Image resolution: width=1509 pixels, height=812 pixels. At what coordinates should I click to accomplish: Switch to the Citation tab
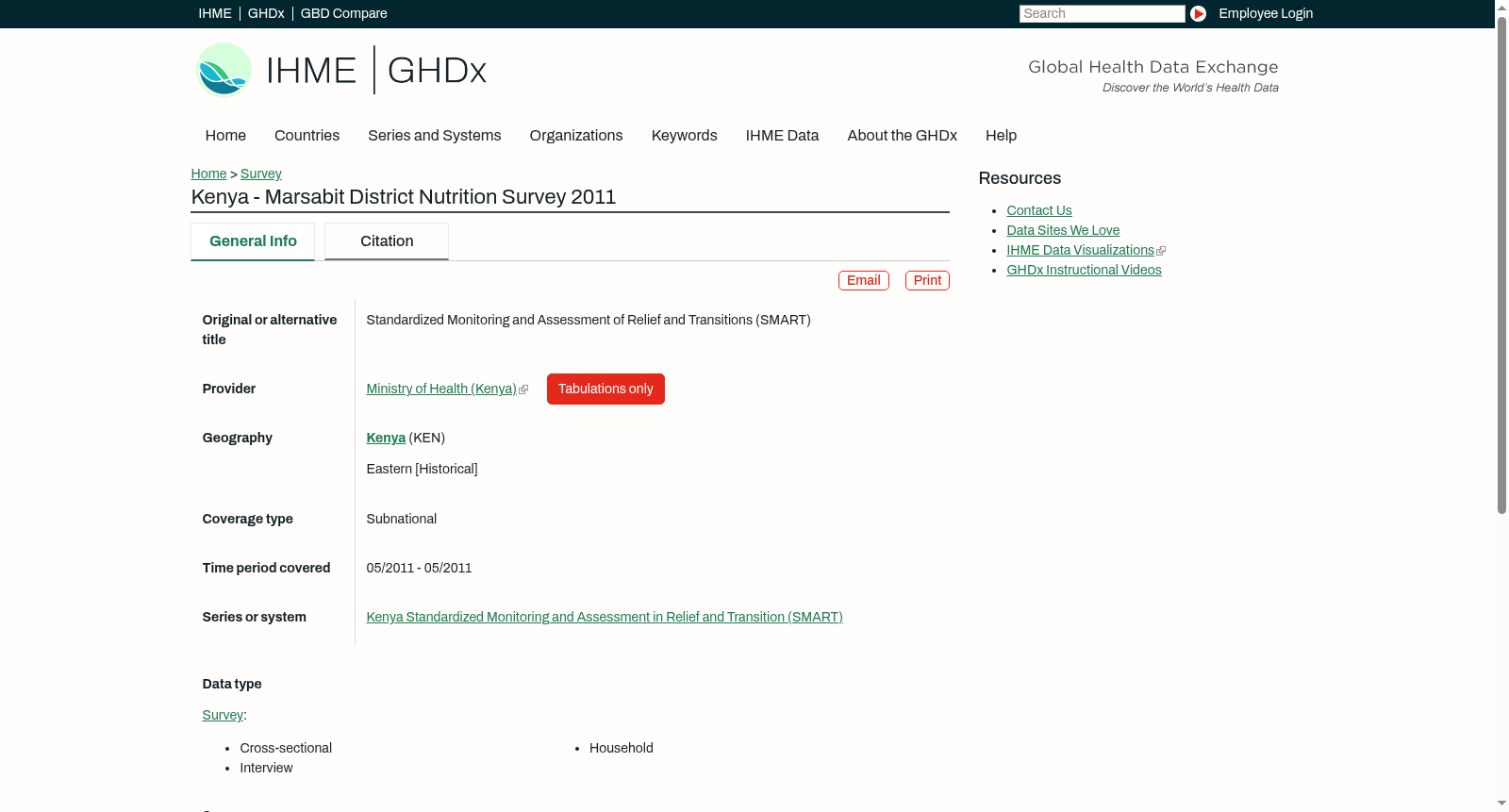pyautogui.click(x=387, y=241)
